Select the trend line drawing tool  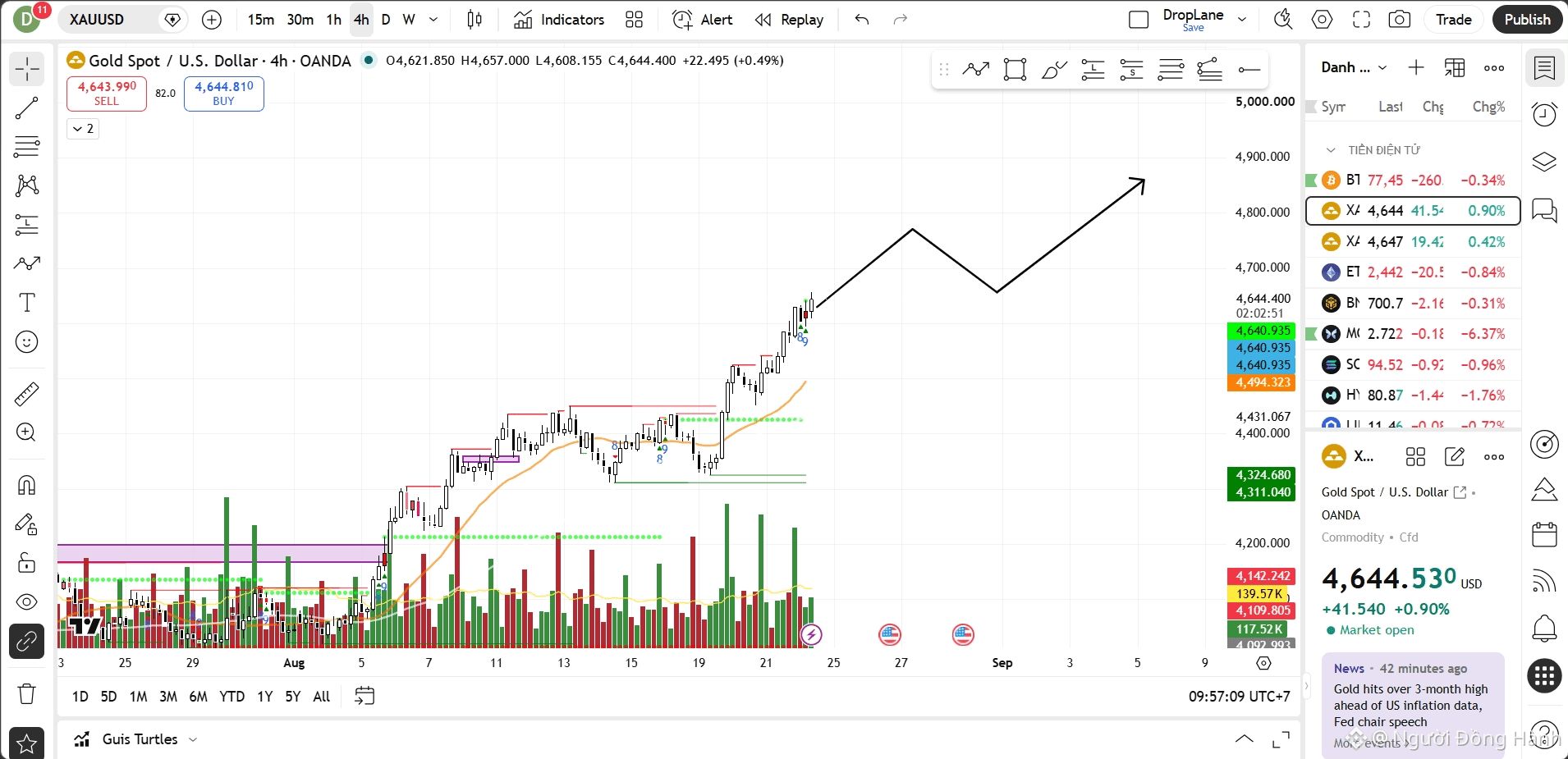pyautogui.click(x=26, y=107)
